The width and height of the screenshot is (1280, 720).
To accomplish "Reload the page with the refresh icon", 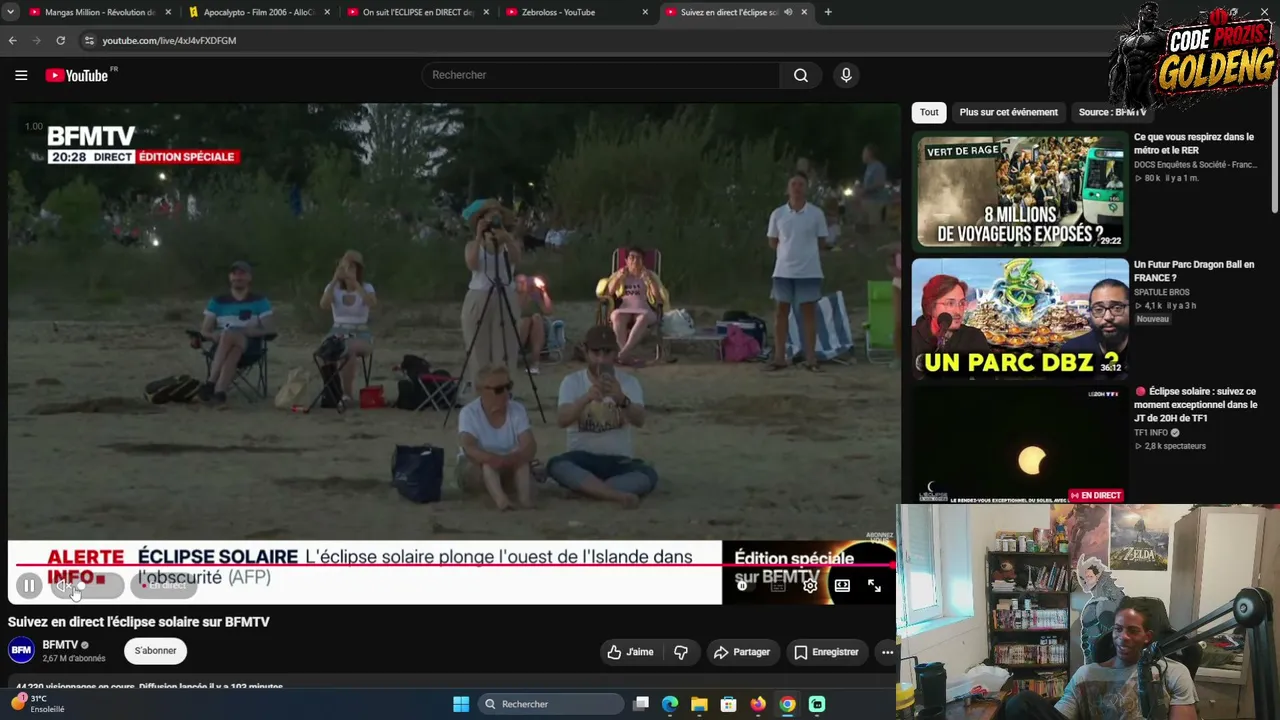I will [60, 40].
